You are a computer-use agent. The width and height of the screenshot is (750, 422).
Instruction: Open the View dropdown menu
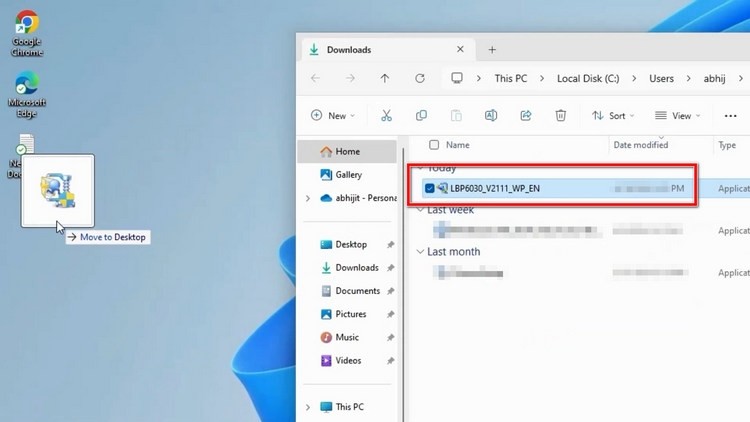678,115
